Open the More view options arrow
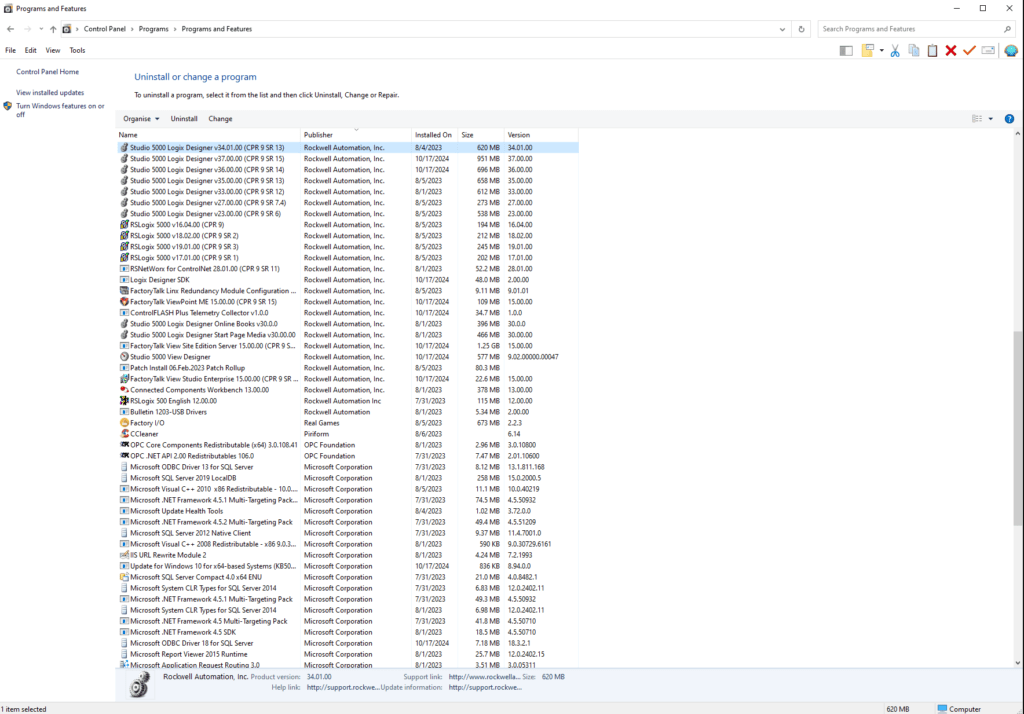 991,119
